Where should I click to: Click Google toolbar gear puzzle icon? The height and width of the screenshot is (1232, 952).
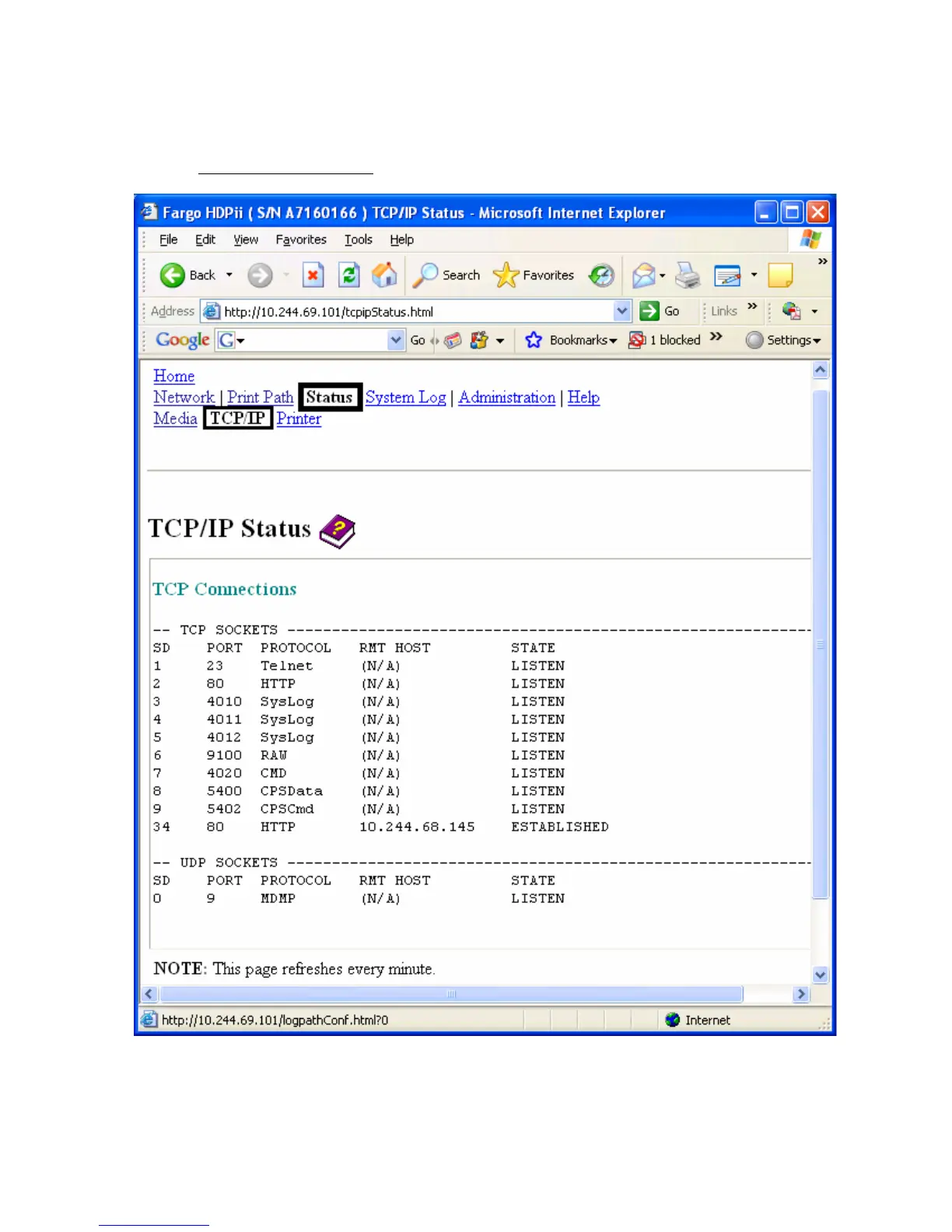tap(479, 340)
